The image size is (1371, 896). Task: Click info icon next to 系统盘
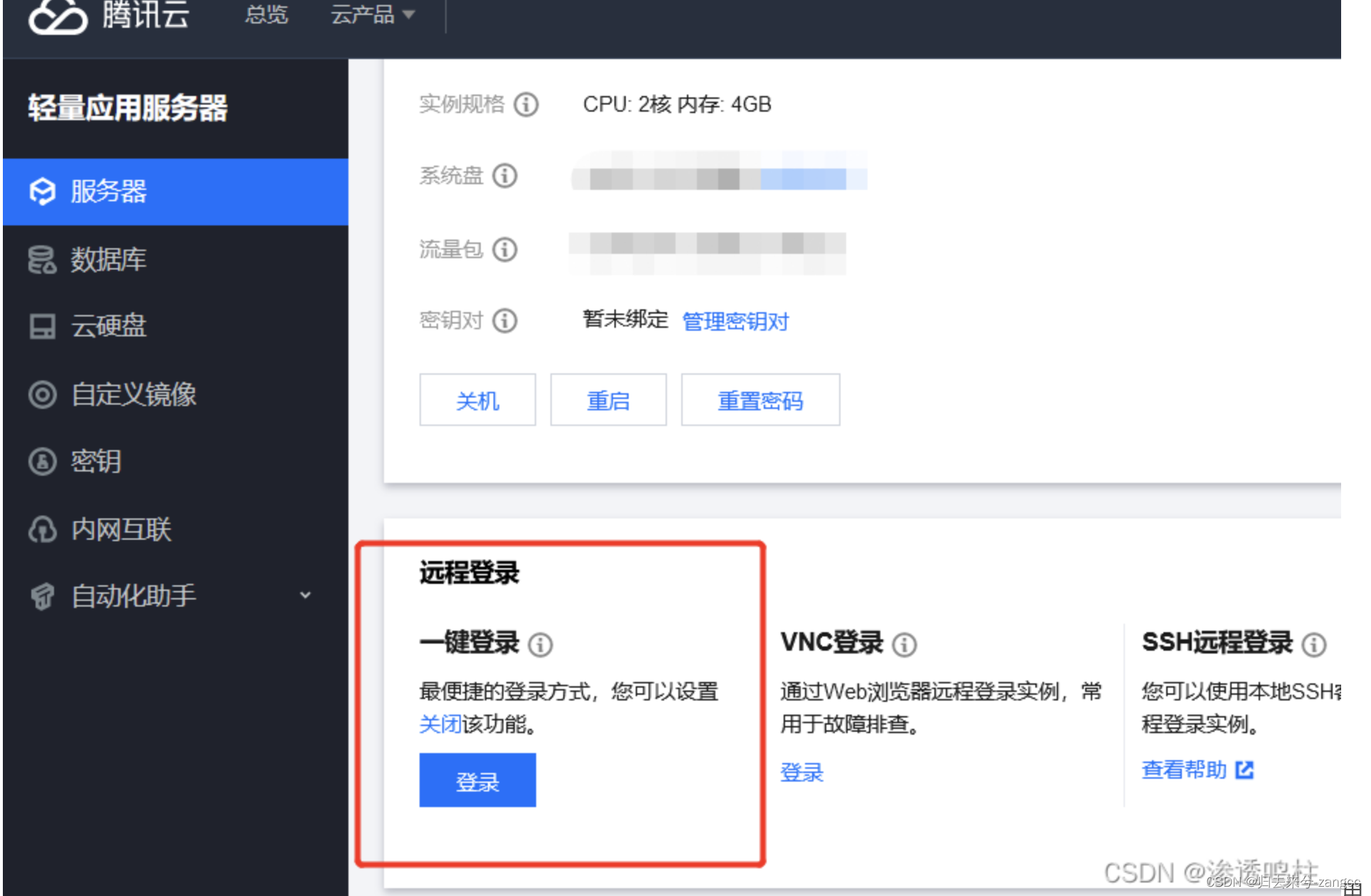click(505, 175)
